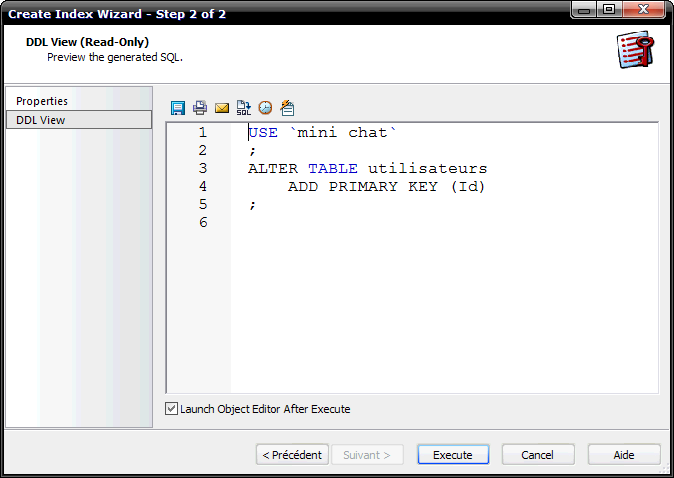
Task: Open help with the Aide button
Action: pyautogui.click(x=623, y=455)
